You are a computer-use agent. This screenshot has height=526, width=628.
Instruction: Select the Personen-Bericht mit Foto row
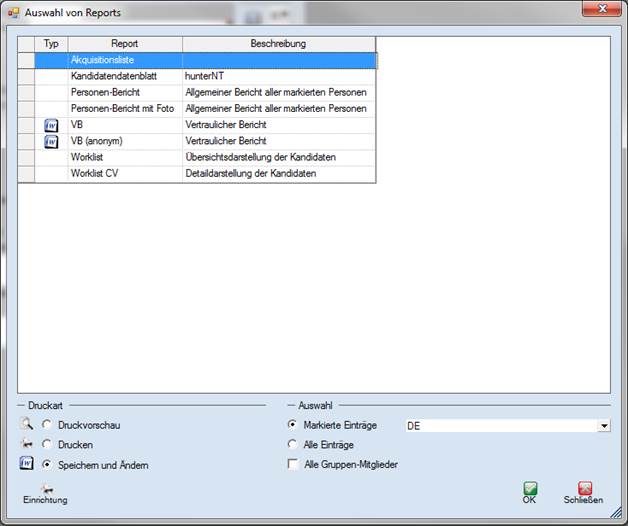[125, 109]
